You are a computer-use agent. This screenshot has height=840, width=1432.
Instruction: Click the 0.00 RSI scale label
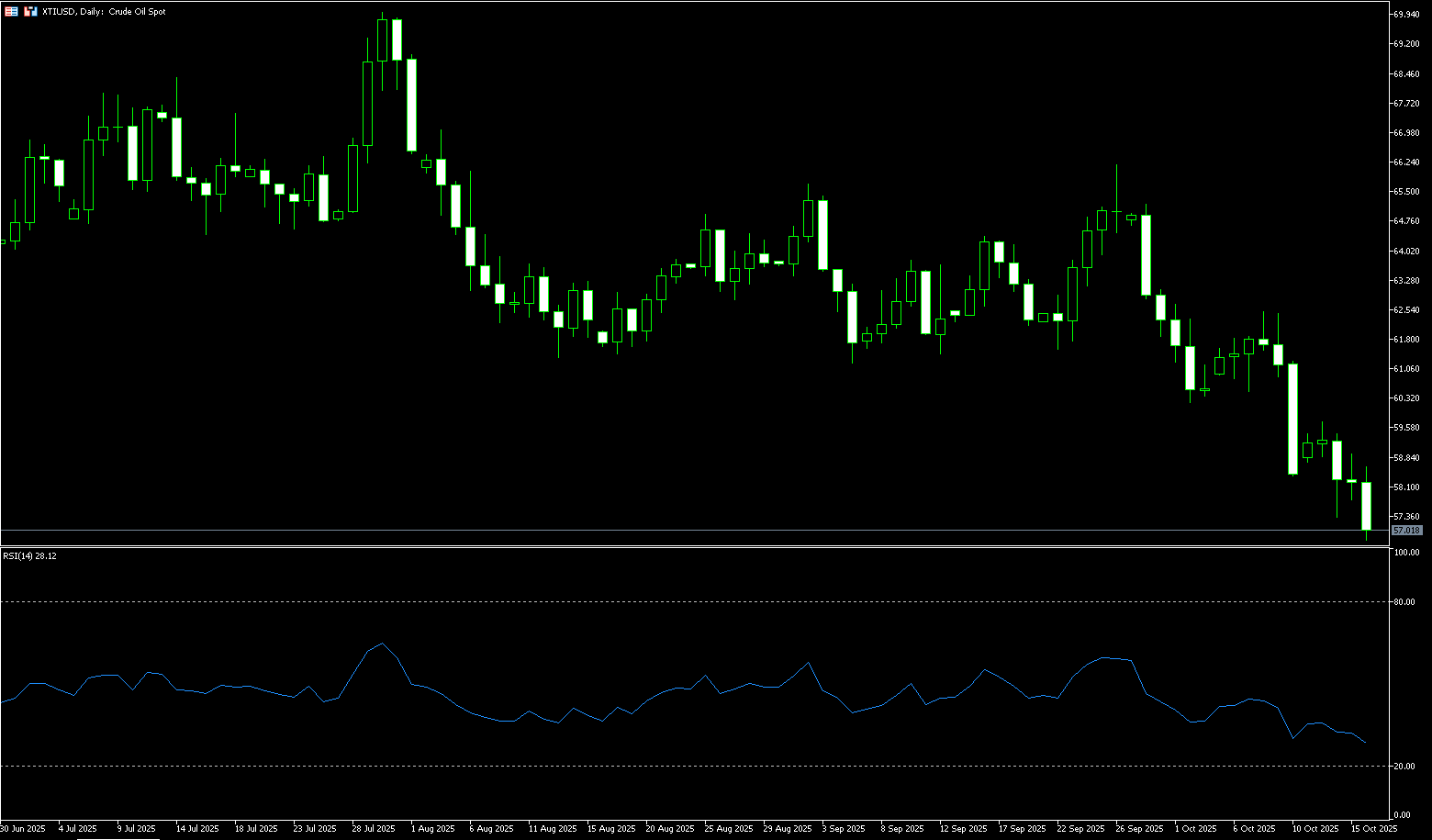click(x=1403, y=815)
